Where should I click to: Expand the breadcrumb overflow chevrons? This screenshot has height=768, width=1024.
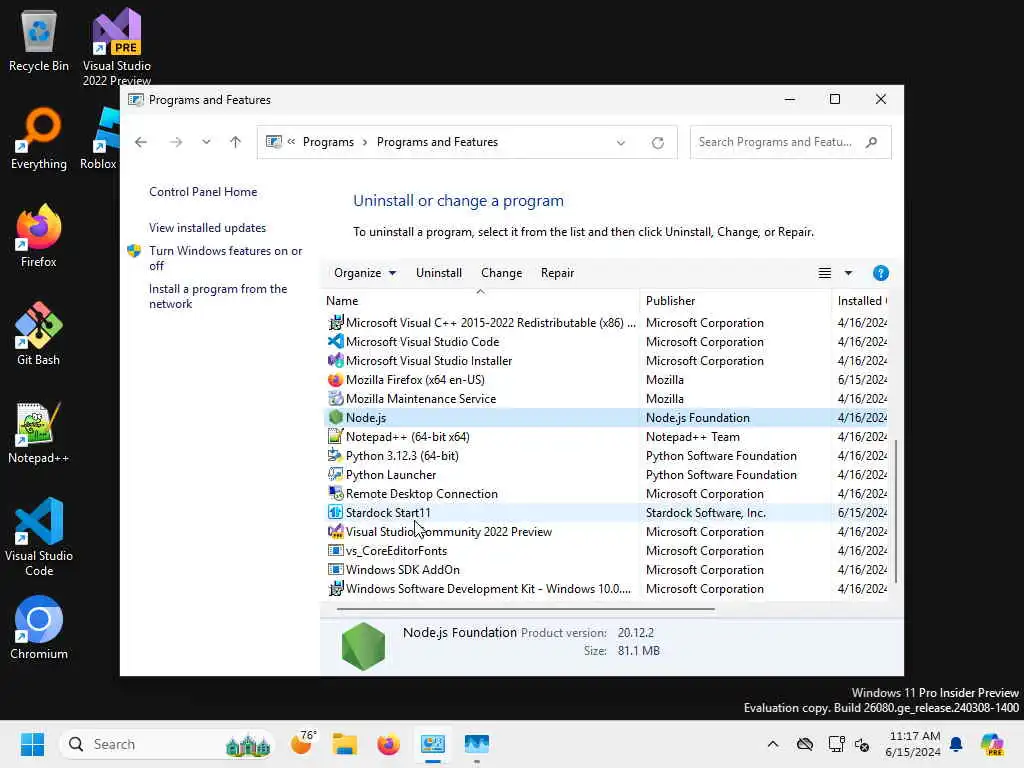(x=291, y=142)
